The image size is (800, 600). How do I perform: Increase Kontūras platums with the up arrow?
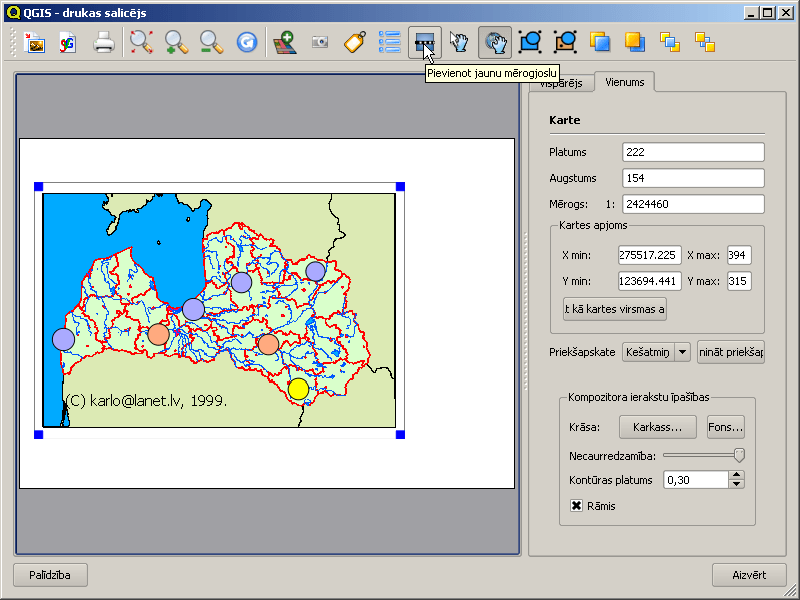tap(736, 475)
